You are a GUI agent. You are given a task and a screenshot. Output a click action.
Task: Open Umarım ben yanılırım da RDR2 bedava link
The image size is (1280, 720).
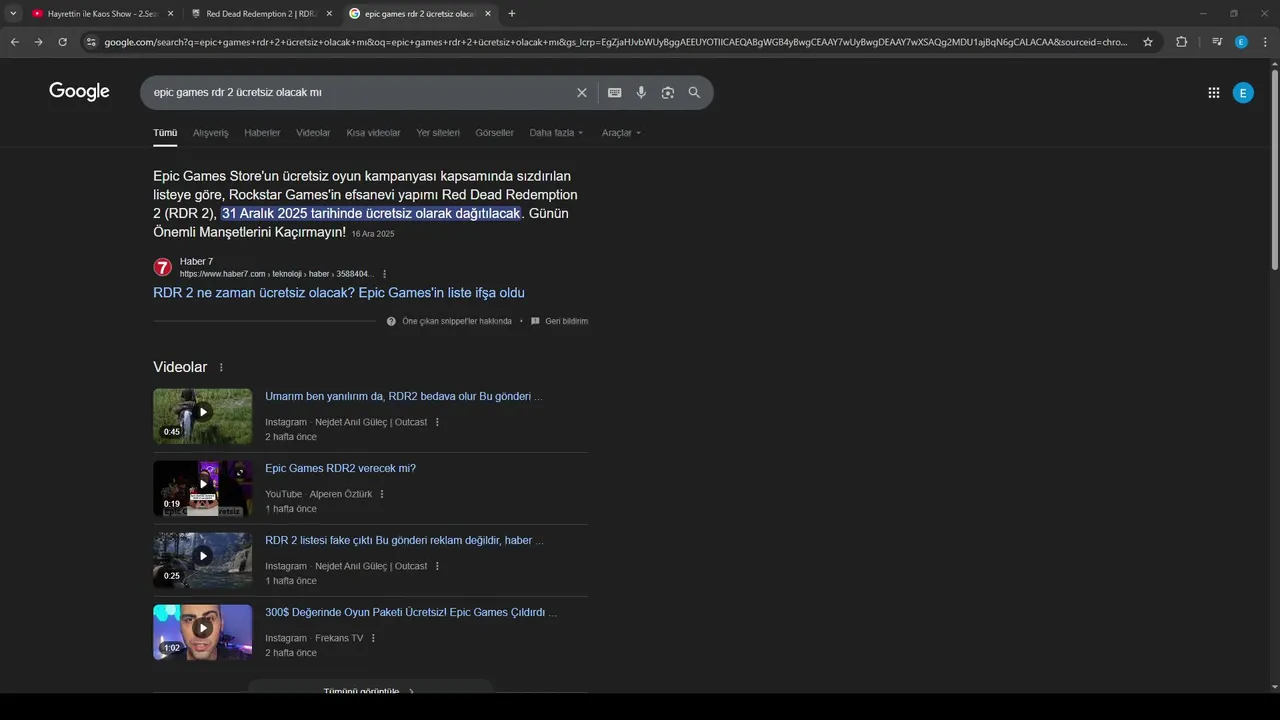404,397
